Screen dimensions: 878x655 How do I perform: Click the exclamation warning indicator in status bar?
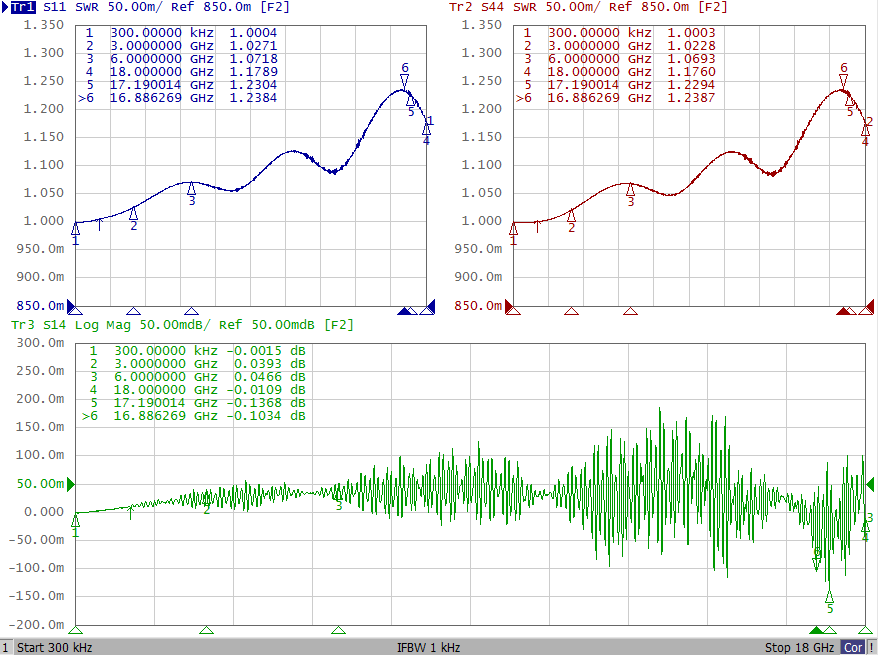pos(871,647)
